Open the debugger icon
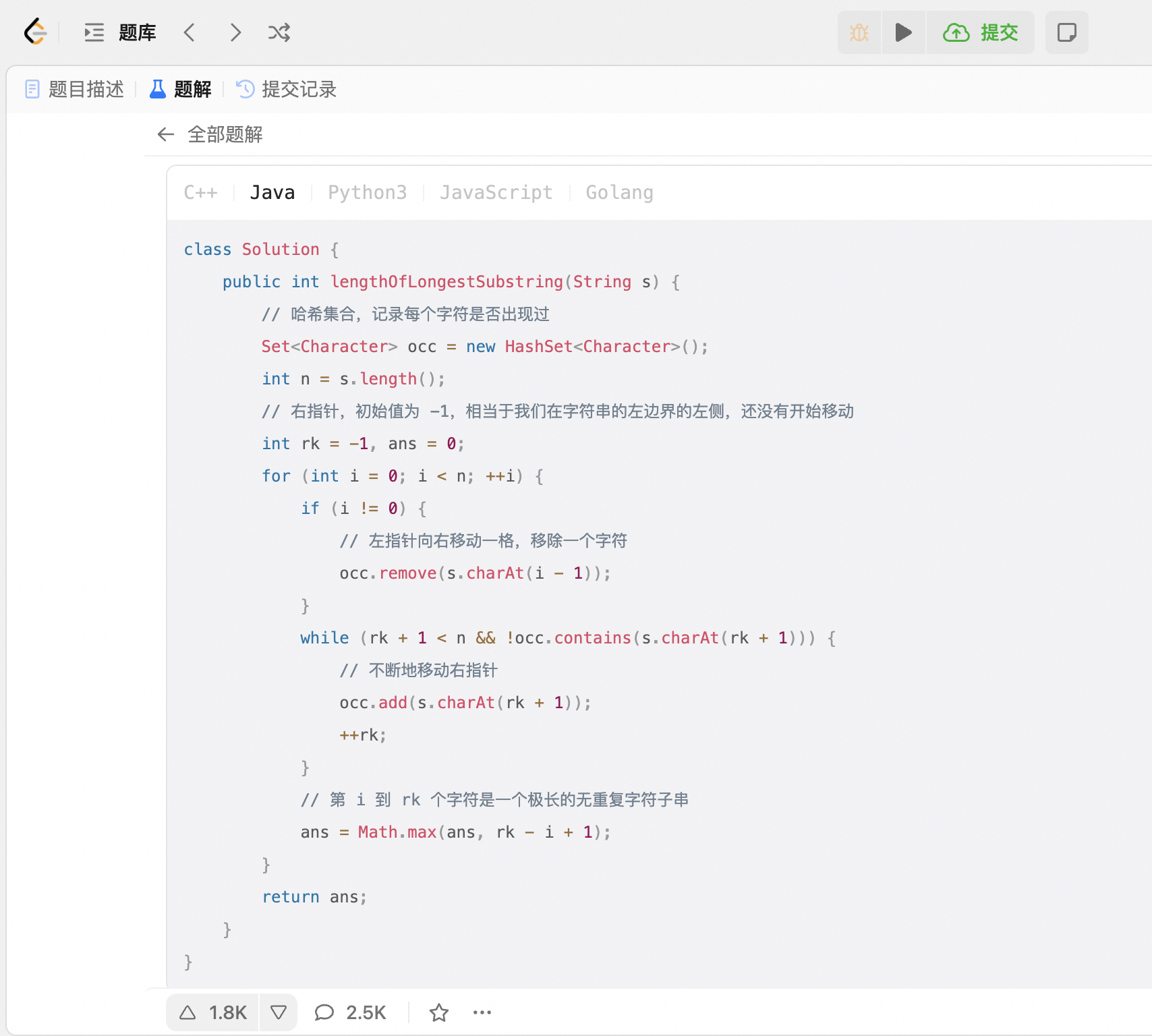 [x=859, y=32]
